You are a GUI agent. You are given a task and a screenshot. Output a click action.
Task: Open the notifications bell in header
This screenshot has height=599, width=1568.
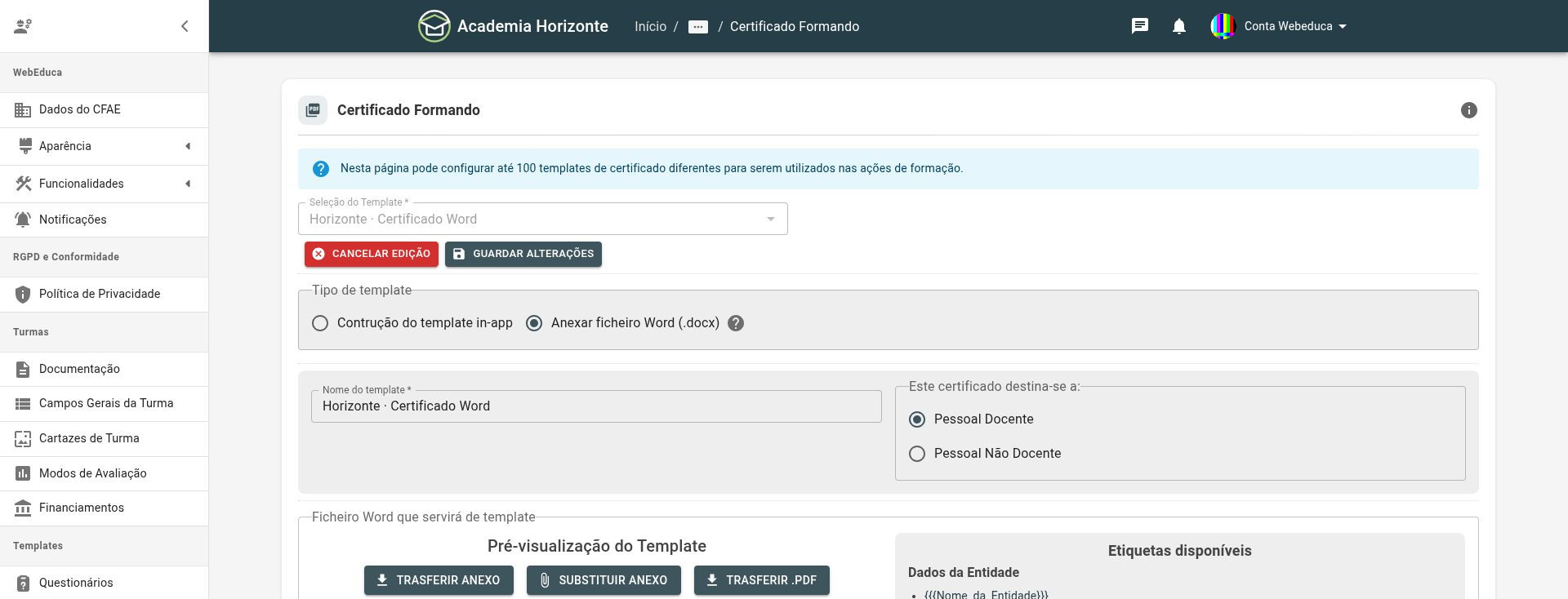[1179, 26]
